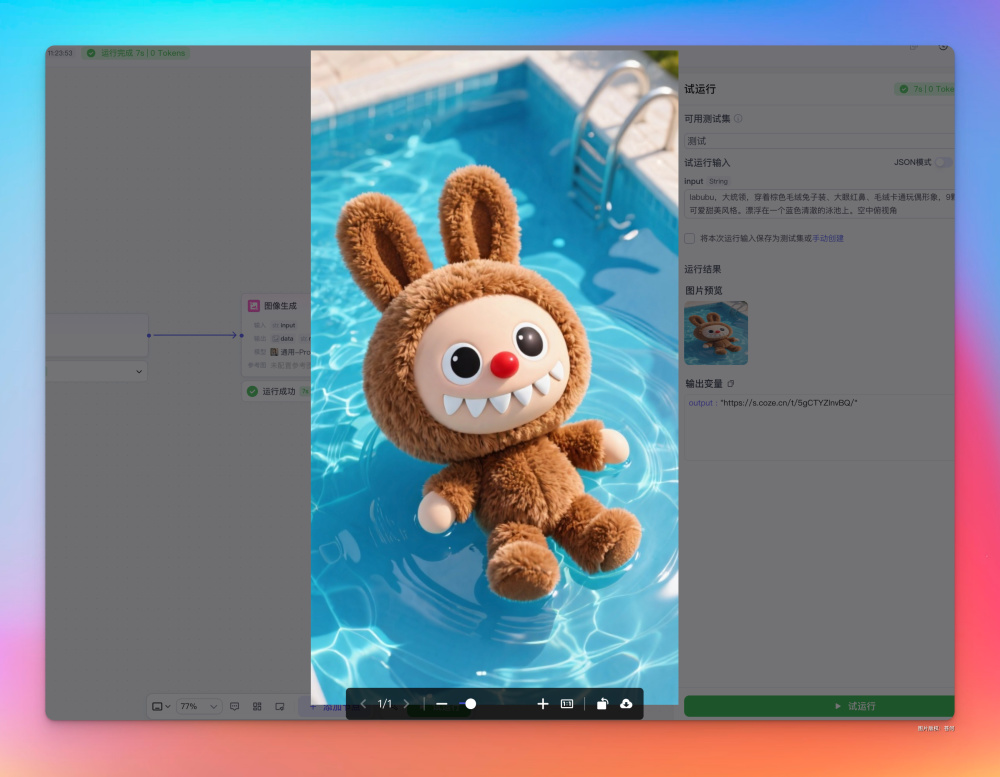Click the 1/1 page counter
The image size is (1000, 777).
tap(385, 704)
